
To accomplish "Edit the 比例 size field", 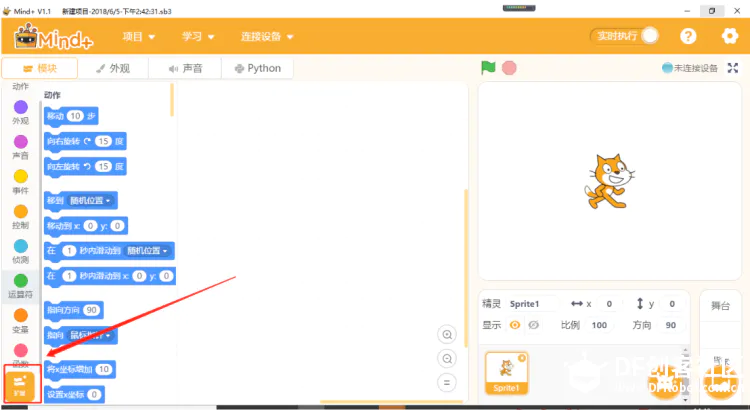I will point(599,325).
